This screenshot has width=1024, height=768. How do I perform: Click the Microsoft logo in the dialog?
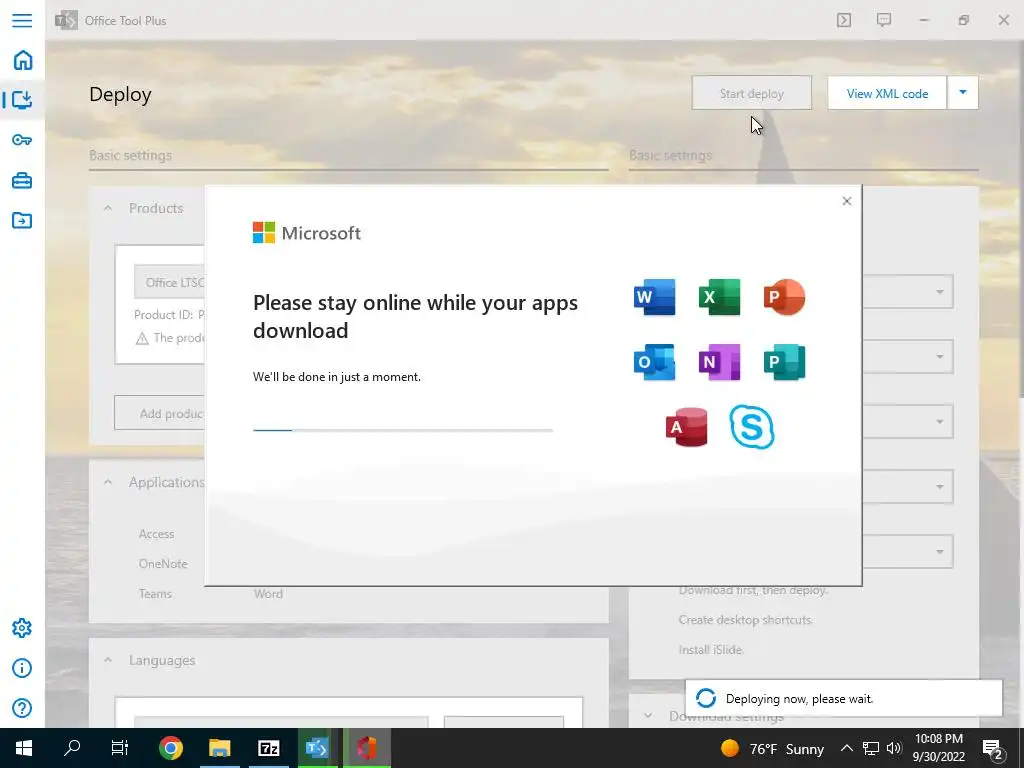tap(306, 232)
